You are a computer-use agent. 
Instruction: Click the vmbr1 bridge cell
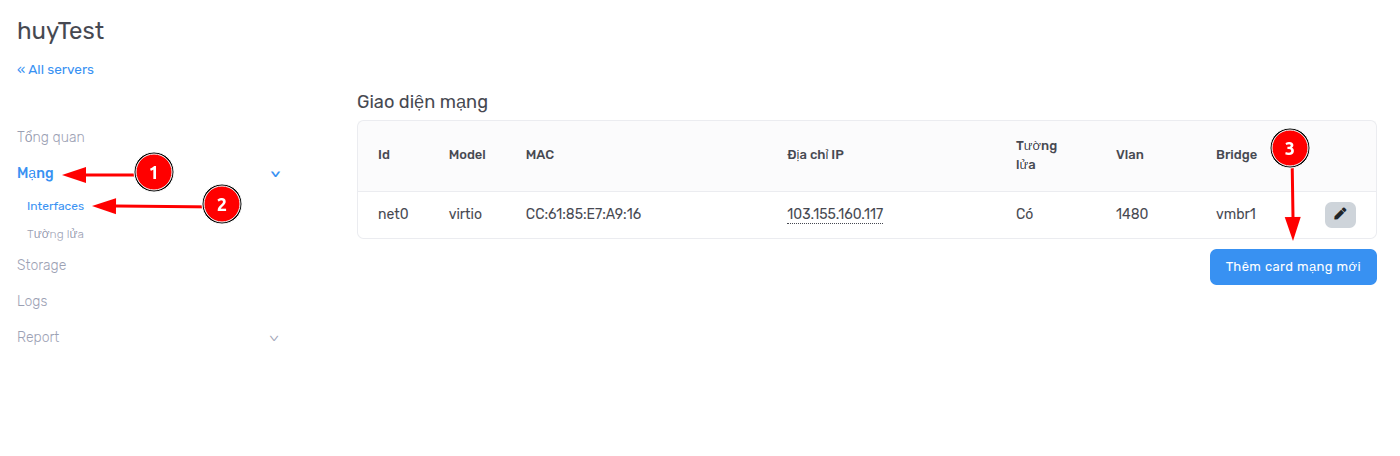pyautogui.click(x=1236, y=214)
